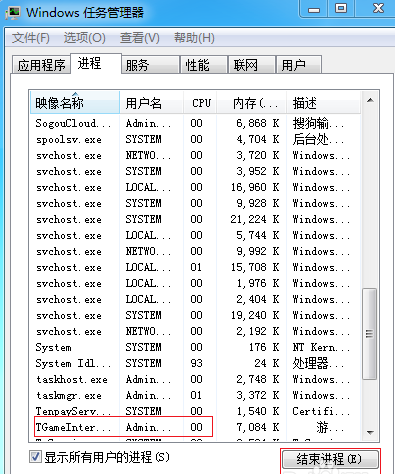Select the TGameInter process row

195,427
